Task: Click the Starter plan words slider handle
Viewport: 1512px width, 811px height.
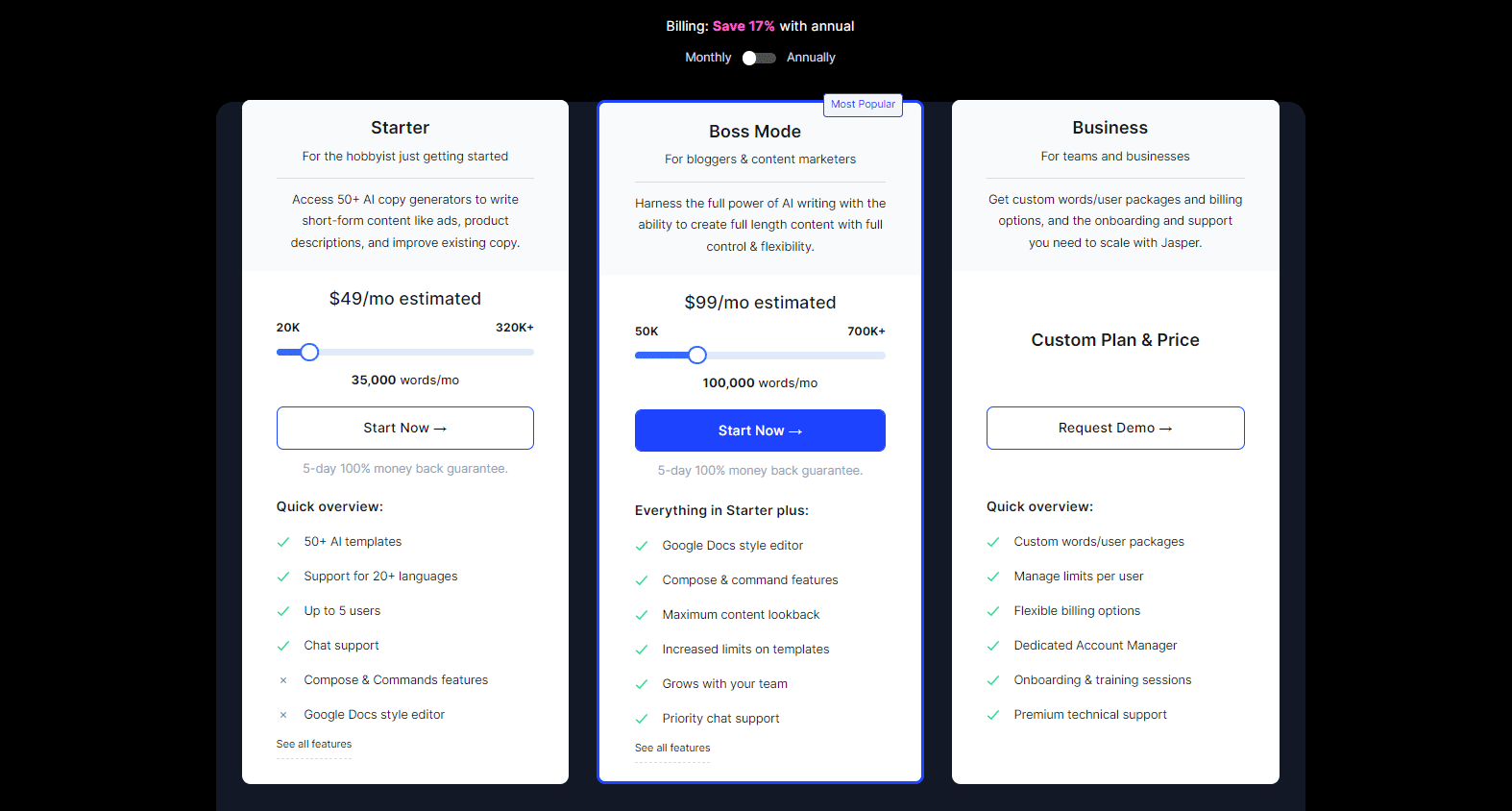Action: coord(309,353)
